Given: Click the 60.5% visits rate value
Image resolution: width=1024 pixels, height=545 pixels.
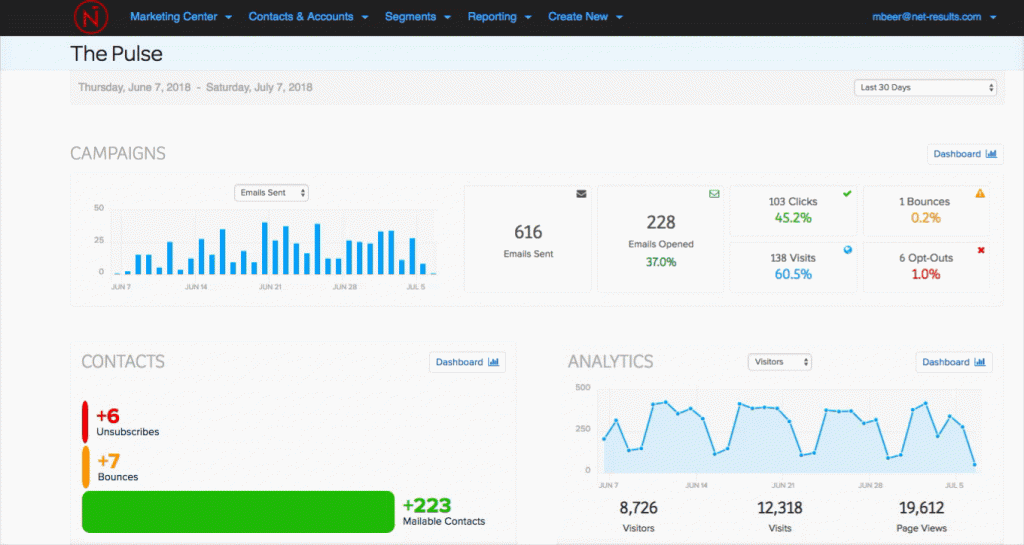Looking at the screenshot, I should (x=793, y=274).
